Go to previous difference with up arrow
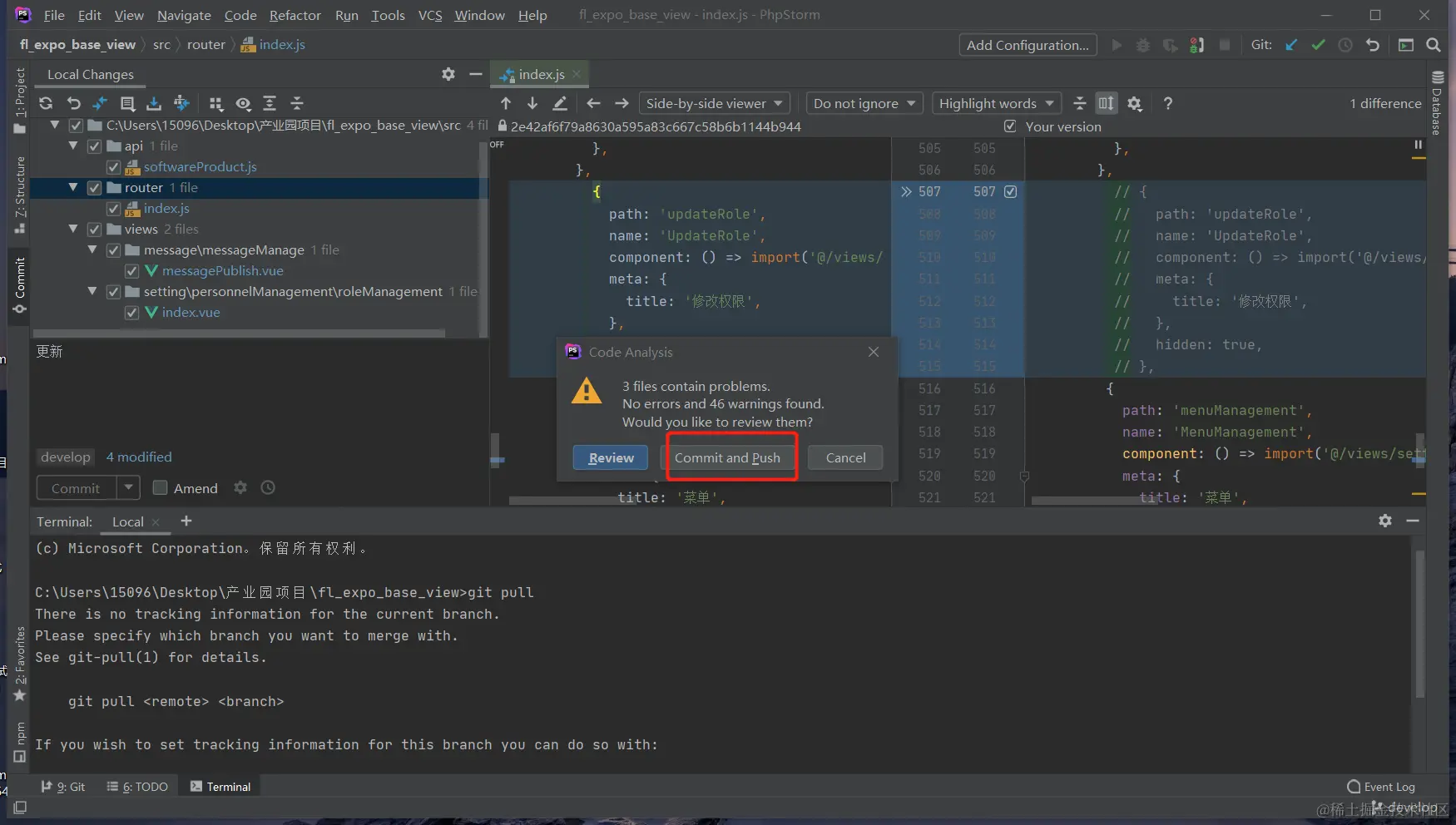This screenshot has height=825, width=1456. click(x=506, y=103)
